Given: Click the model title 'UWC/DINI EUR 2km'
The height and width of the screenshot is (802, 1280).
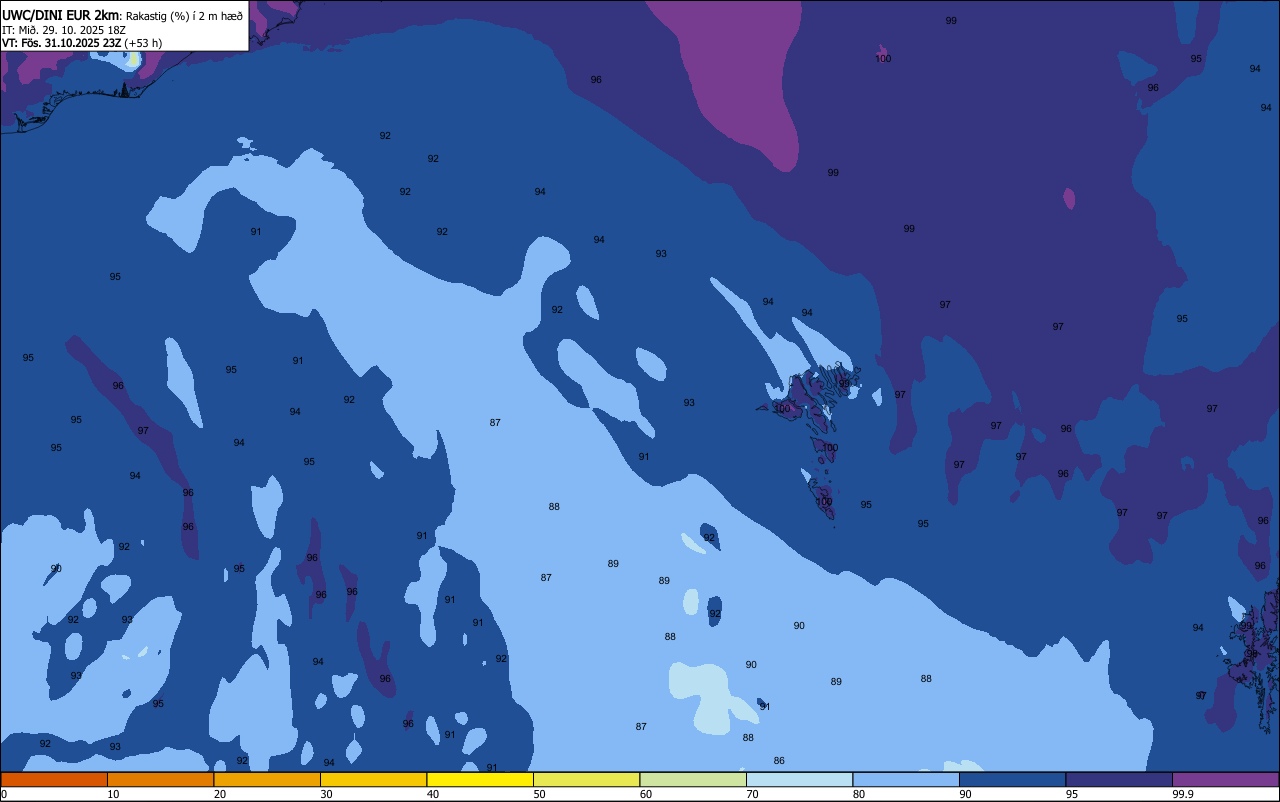Looking at the screenshot, I should click(60, 15).
